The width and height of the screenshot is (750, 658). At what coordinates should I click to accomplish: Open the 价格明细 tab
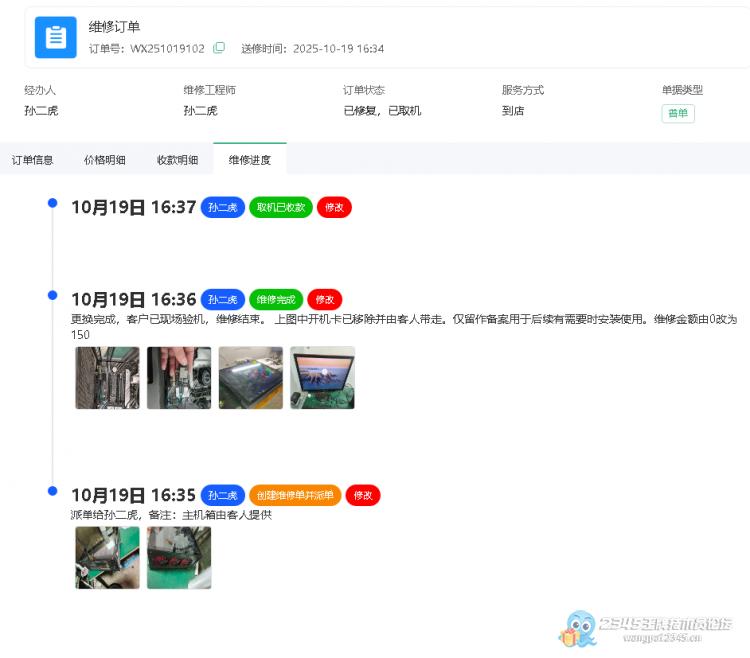[105, 160]
